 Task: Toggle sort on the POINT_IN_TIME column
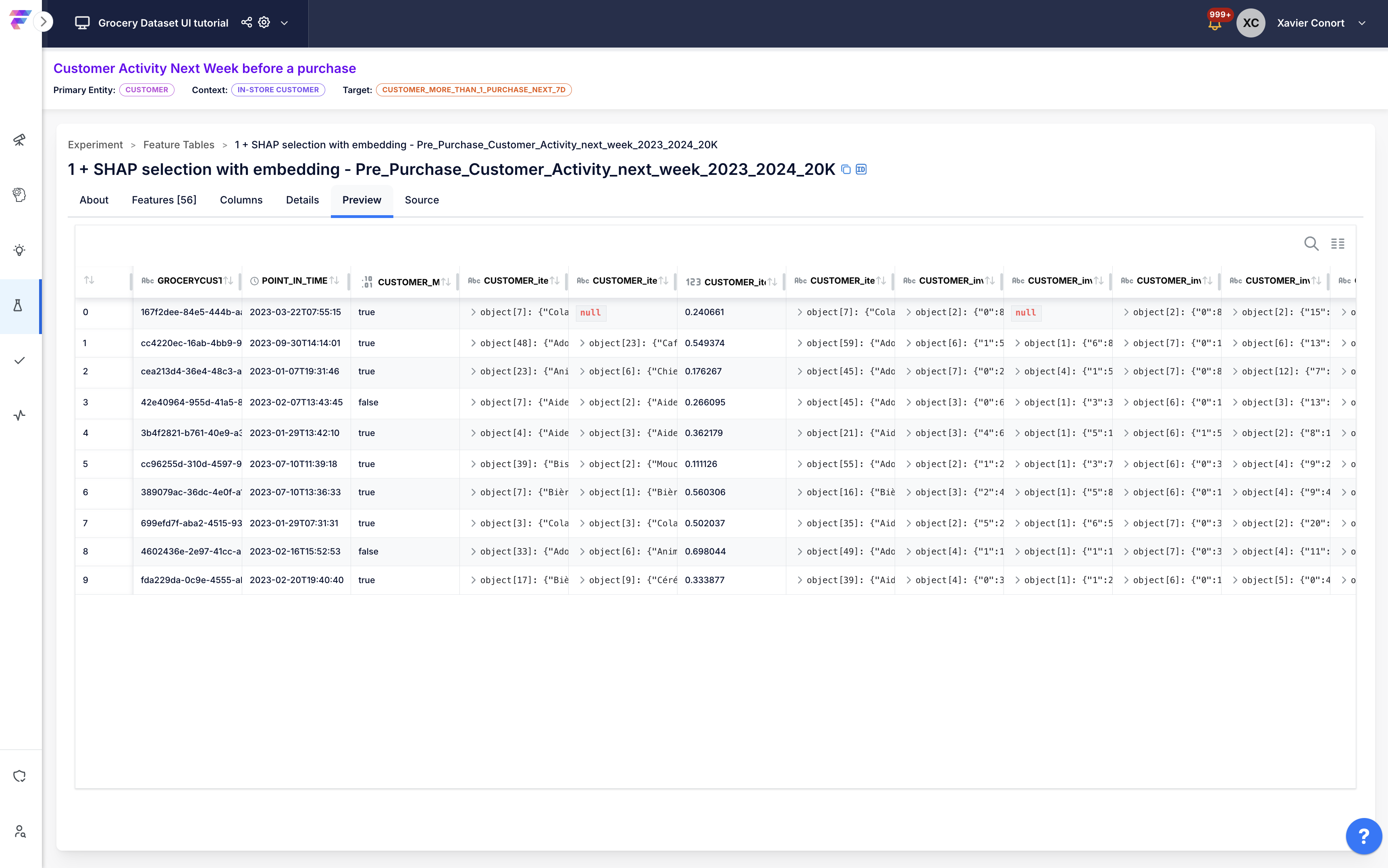(335, 281)
